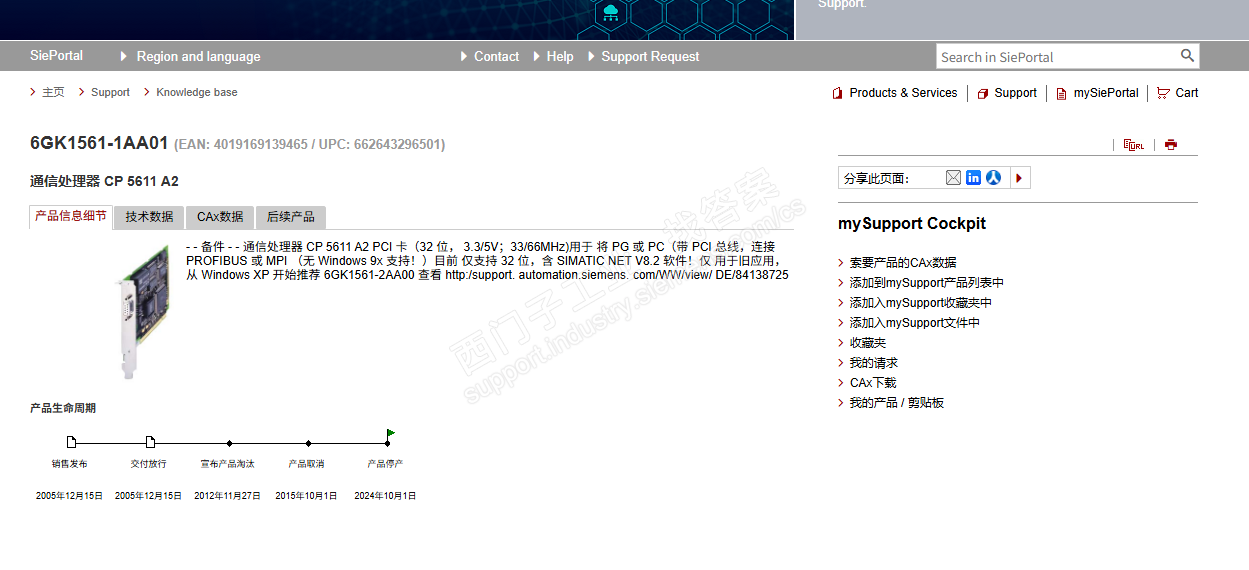
Task: Print the page with the printer icon
Action: pos(1170,145)
